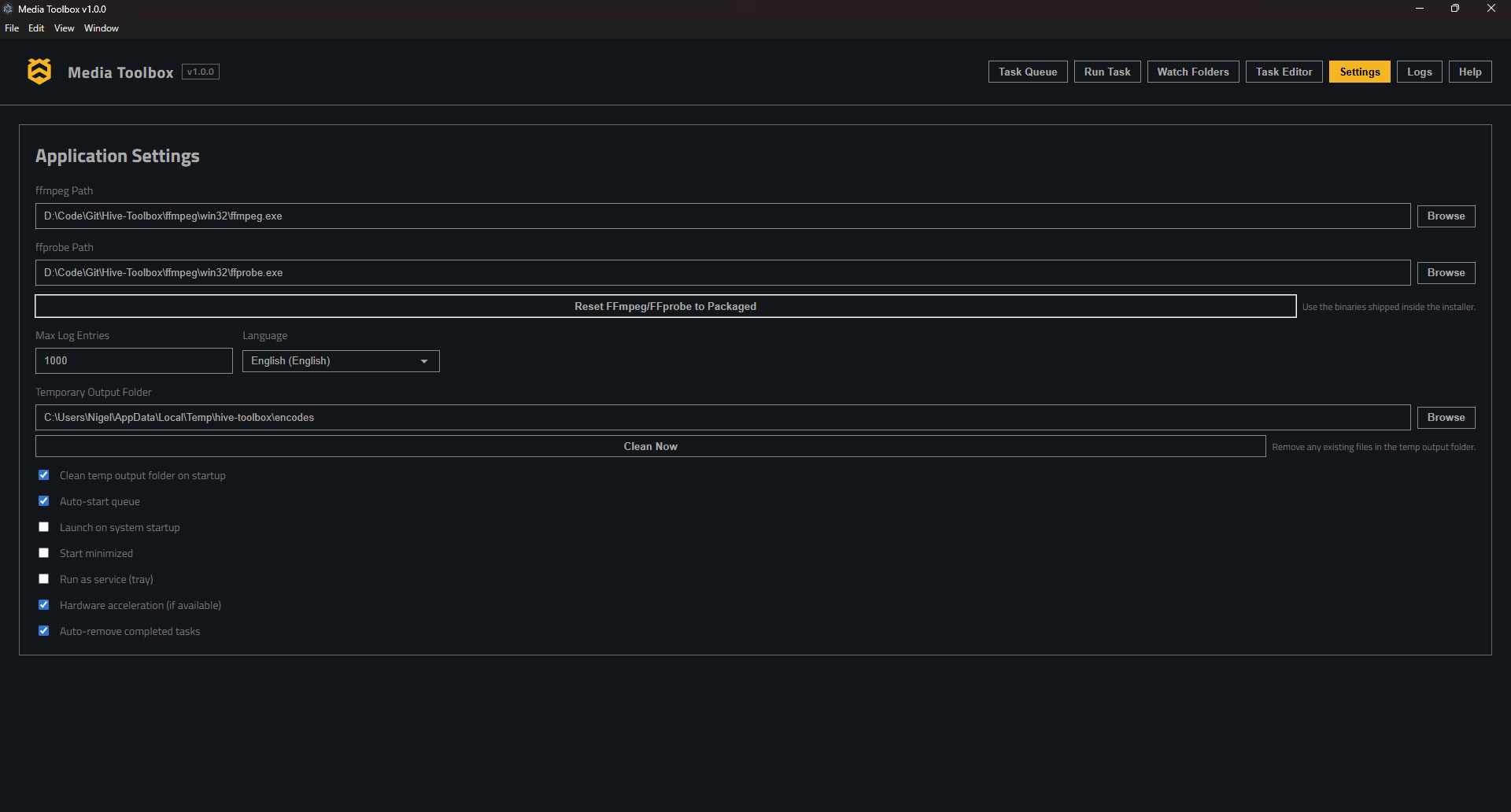Check the 'Start minimized' option
The height and width of the screenshot is (812, 1511).
44,552
